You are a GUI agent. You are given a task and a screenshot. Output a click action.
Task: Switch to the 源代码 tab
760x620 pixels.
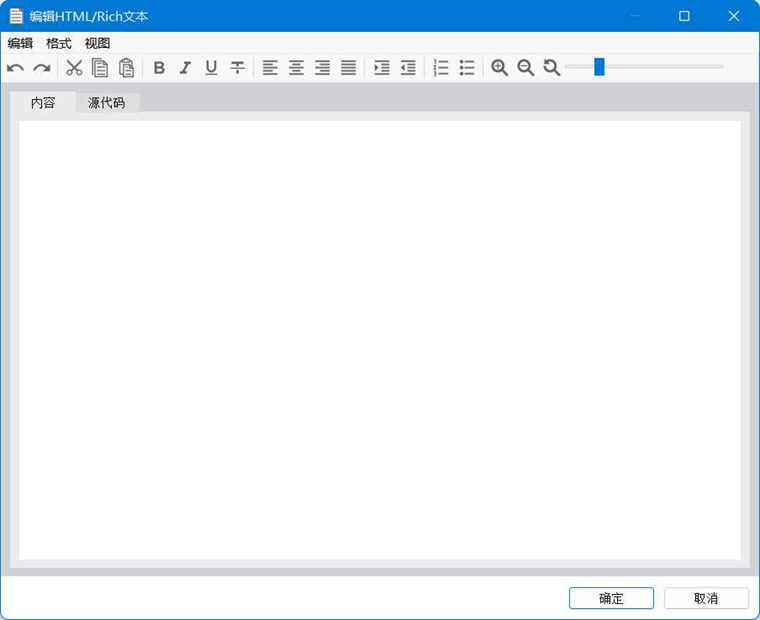tap(107, 102)
